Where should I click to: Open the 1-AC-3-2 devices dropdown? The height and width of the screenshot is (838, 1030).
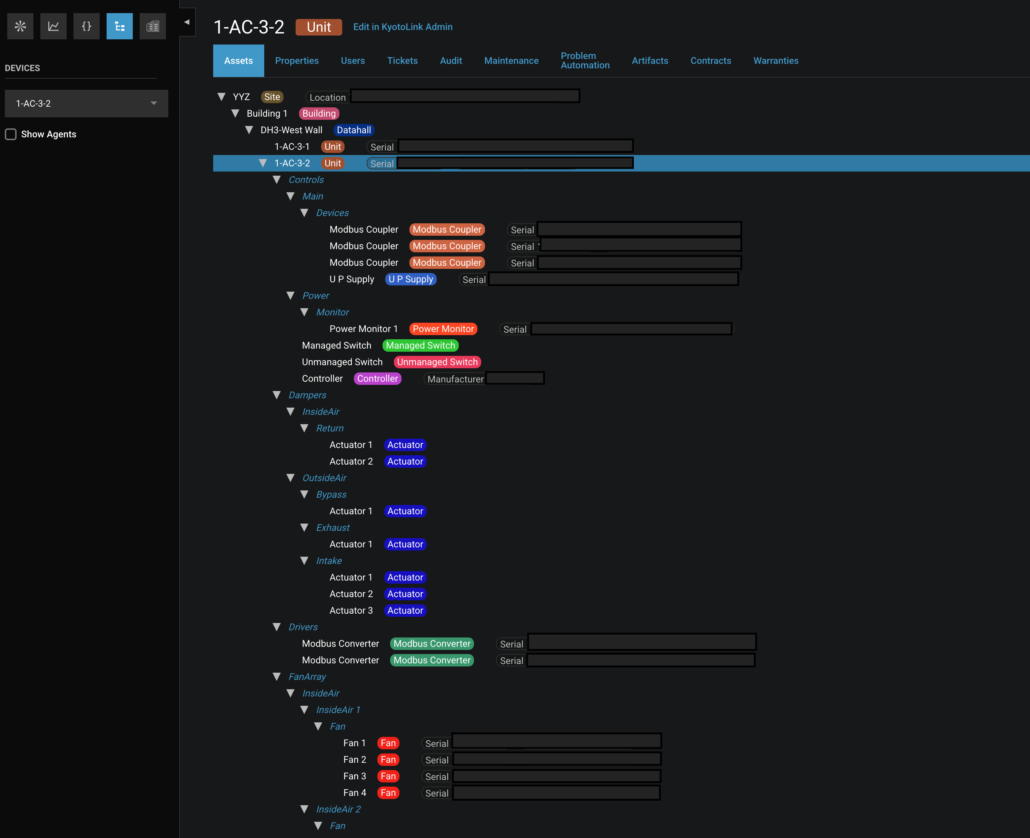[x=86, y=104]
